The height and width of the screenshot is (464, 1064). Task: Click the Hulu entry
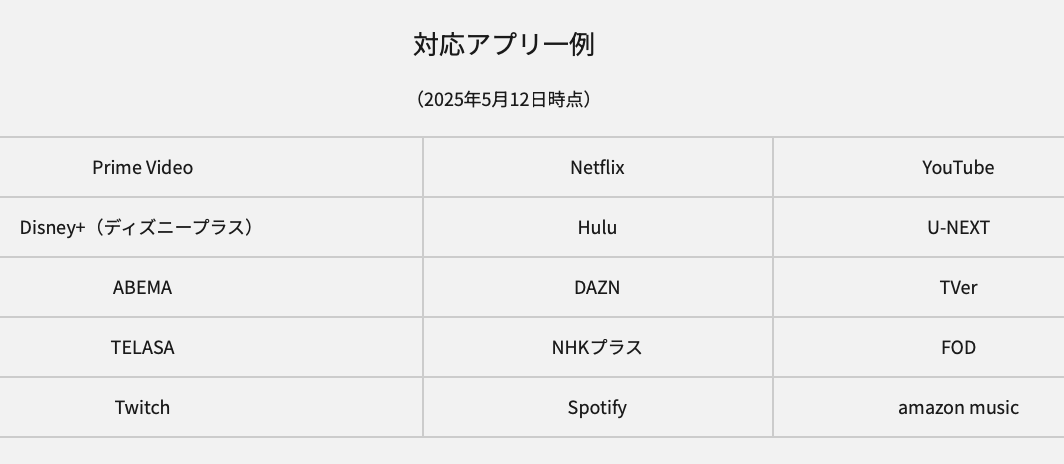pos(597,227)
